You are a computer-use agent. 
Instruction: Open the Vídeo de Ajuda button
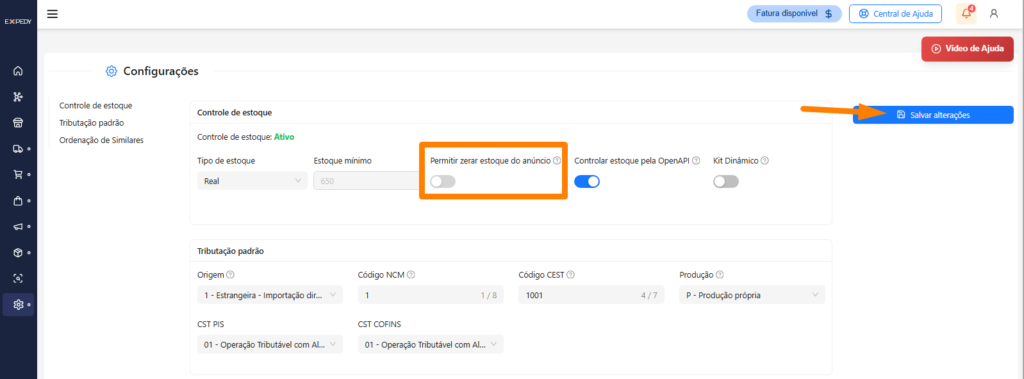coord(967,48)
